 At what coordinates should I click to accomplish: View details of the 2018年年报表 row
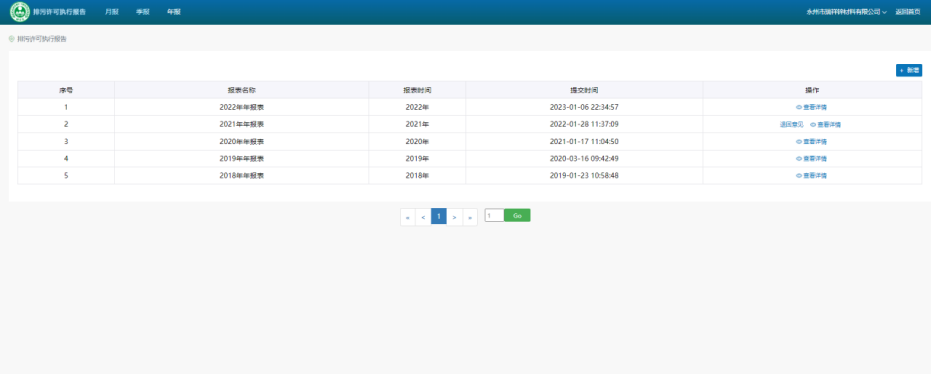[x=811, y=176]
